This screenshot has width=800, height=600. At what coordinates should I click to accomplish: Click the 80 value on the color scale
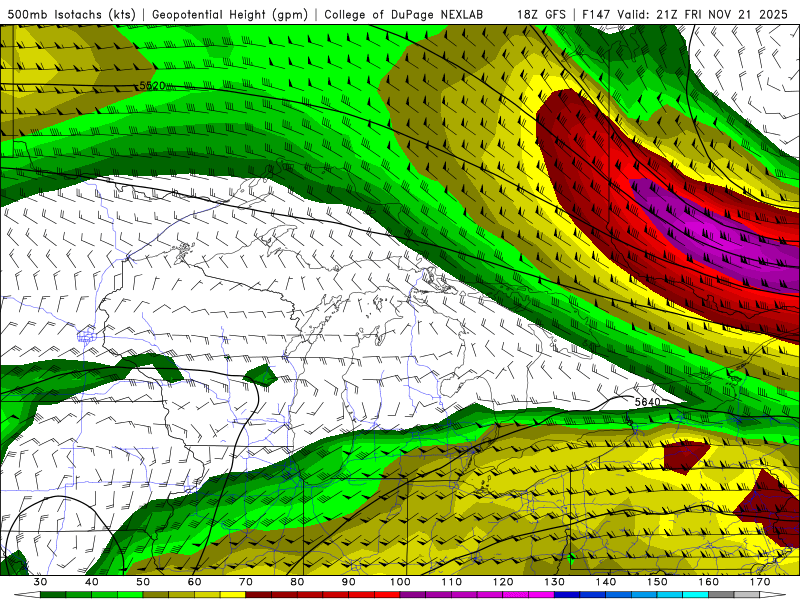(x=297, y=582)
